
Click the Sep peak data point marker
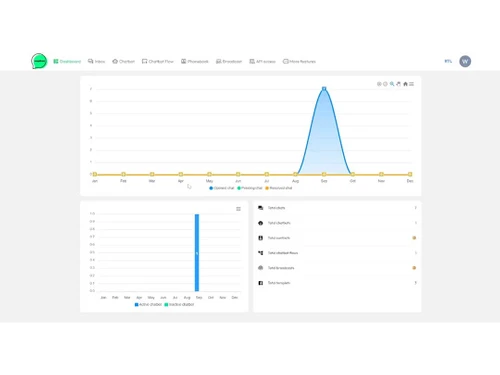324,89
